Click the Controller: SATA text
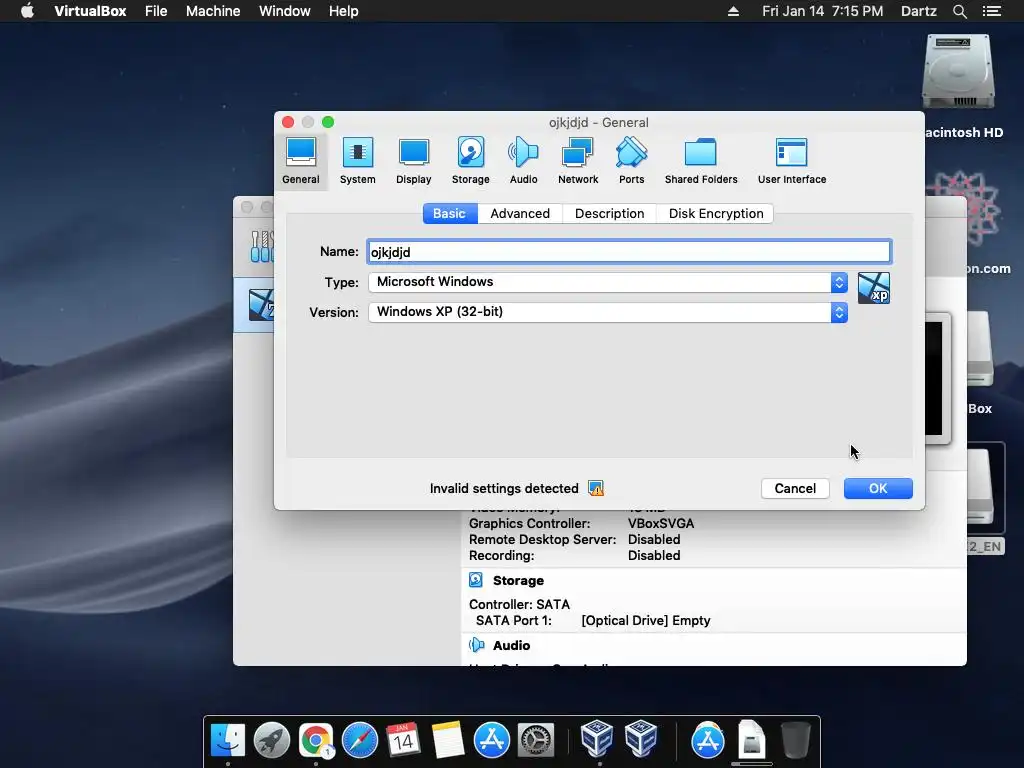The image size is (1024, 768). (519, 604)
